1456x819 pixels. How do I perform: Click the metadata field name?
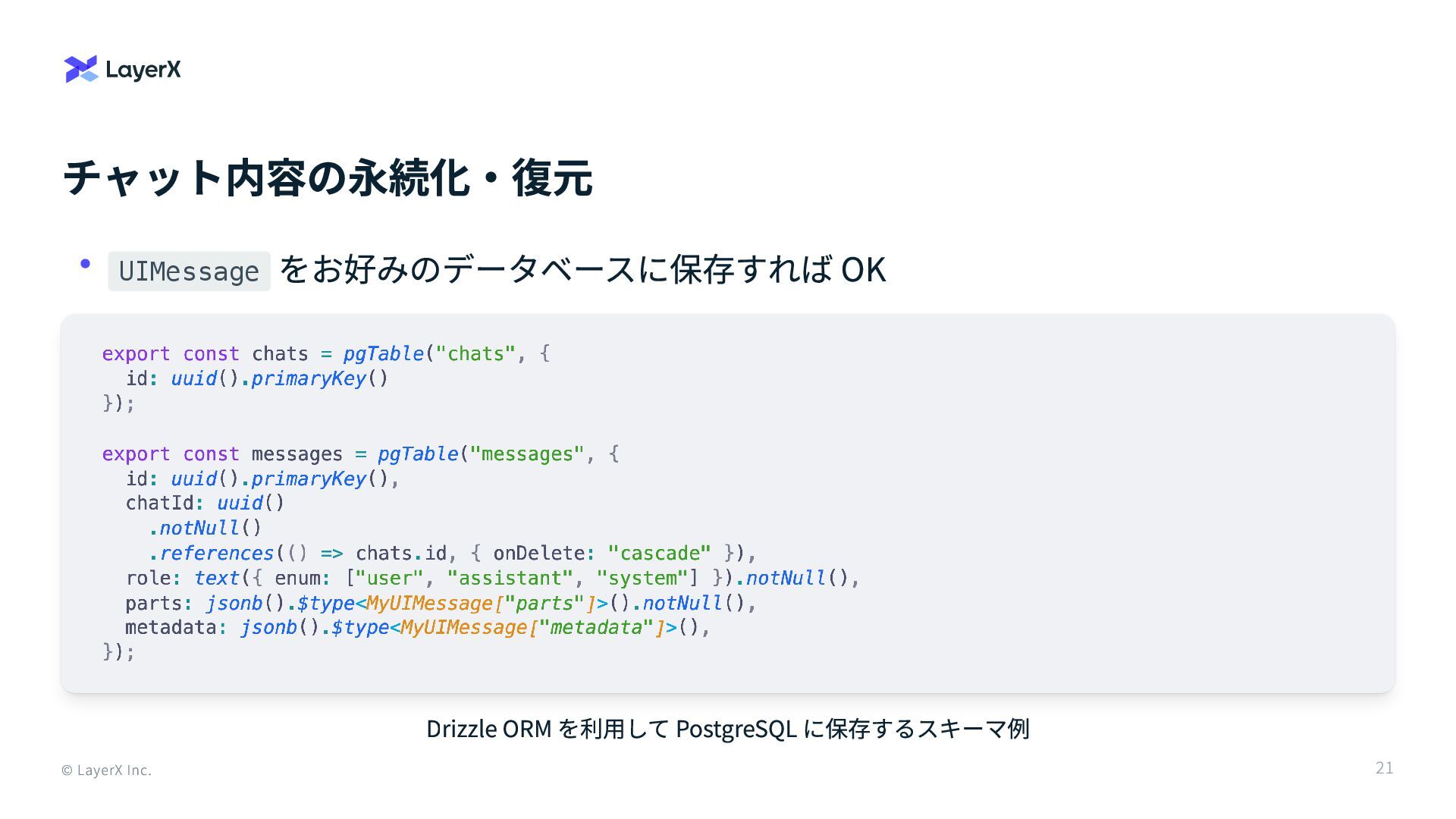171,627
